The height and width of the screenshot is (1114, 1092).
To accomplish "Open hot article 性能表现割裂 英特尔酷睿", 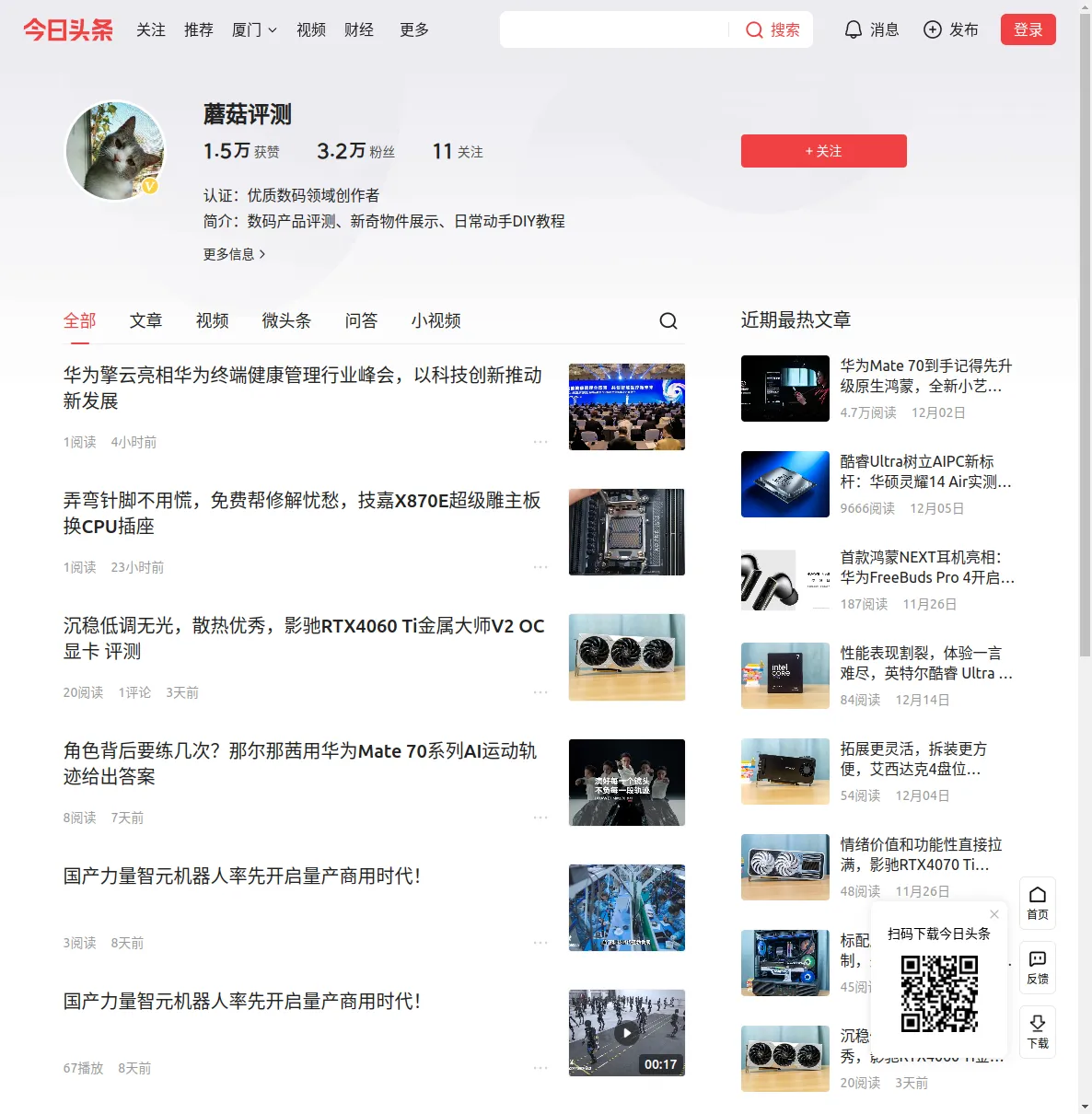I will 925,663.
